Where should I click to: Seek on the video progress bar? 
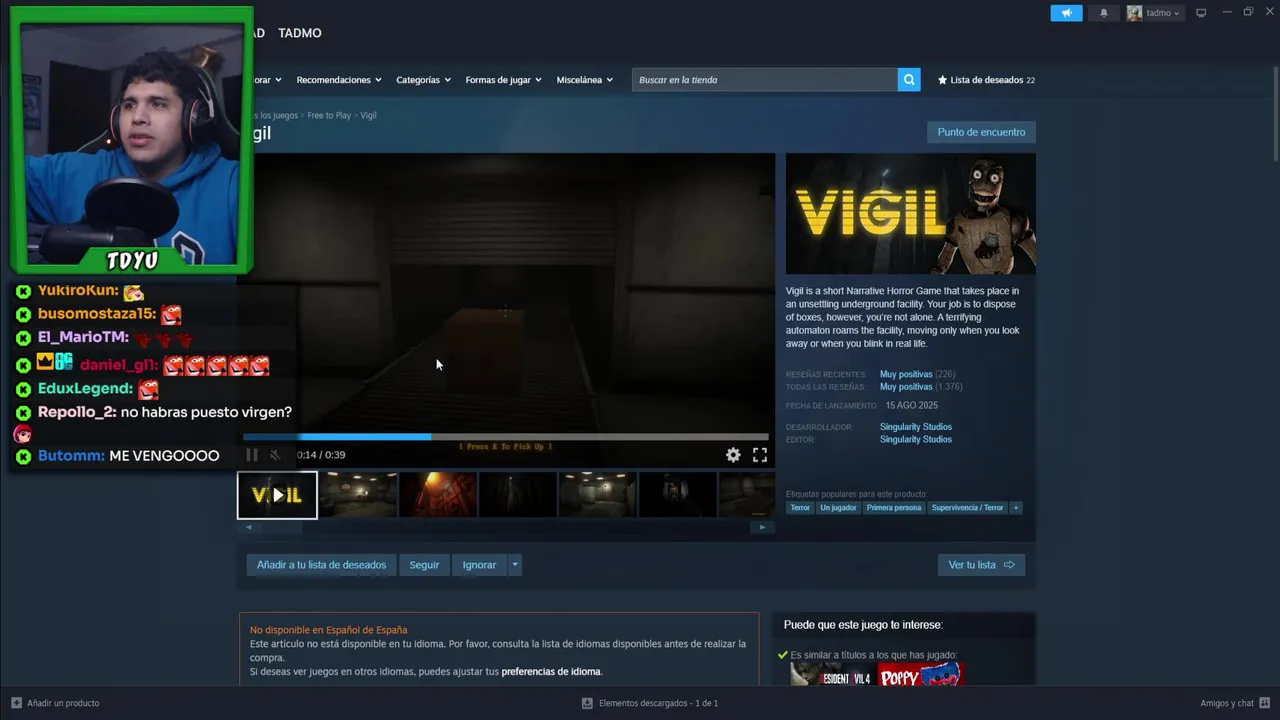[506, 437]
